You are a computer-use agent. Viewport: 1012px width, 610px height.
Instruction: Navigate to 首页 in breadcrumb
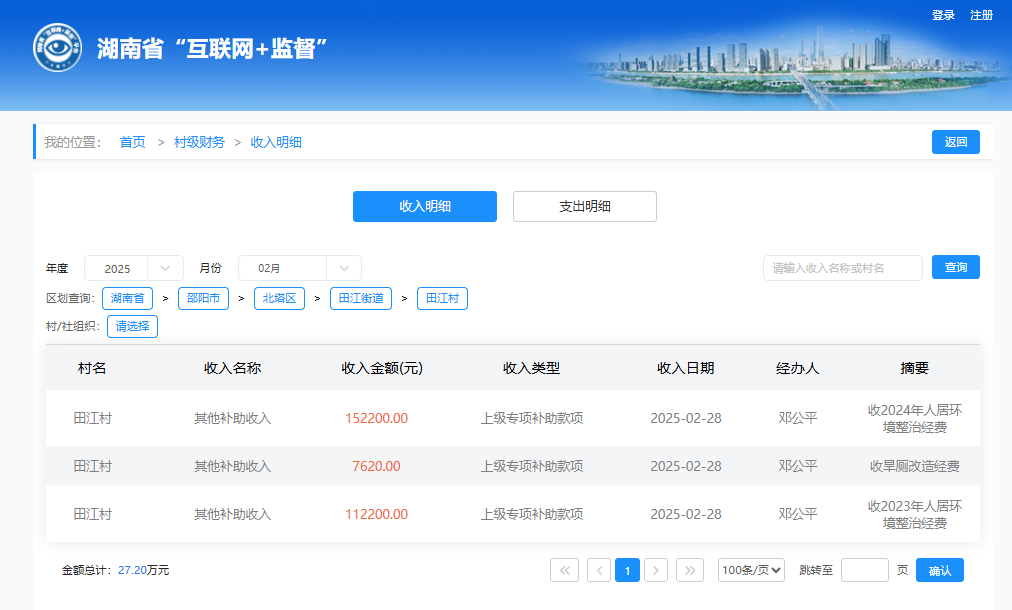click(x=132, y=142)
